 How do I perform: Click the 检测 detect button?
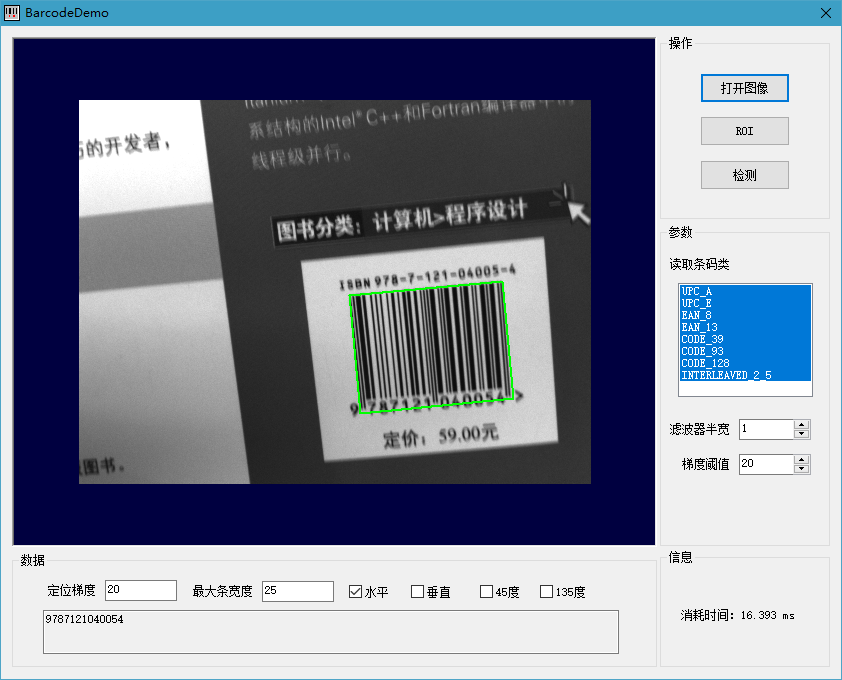tap(744, 175)
